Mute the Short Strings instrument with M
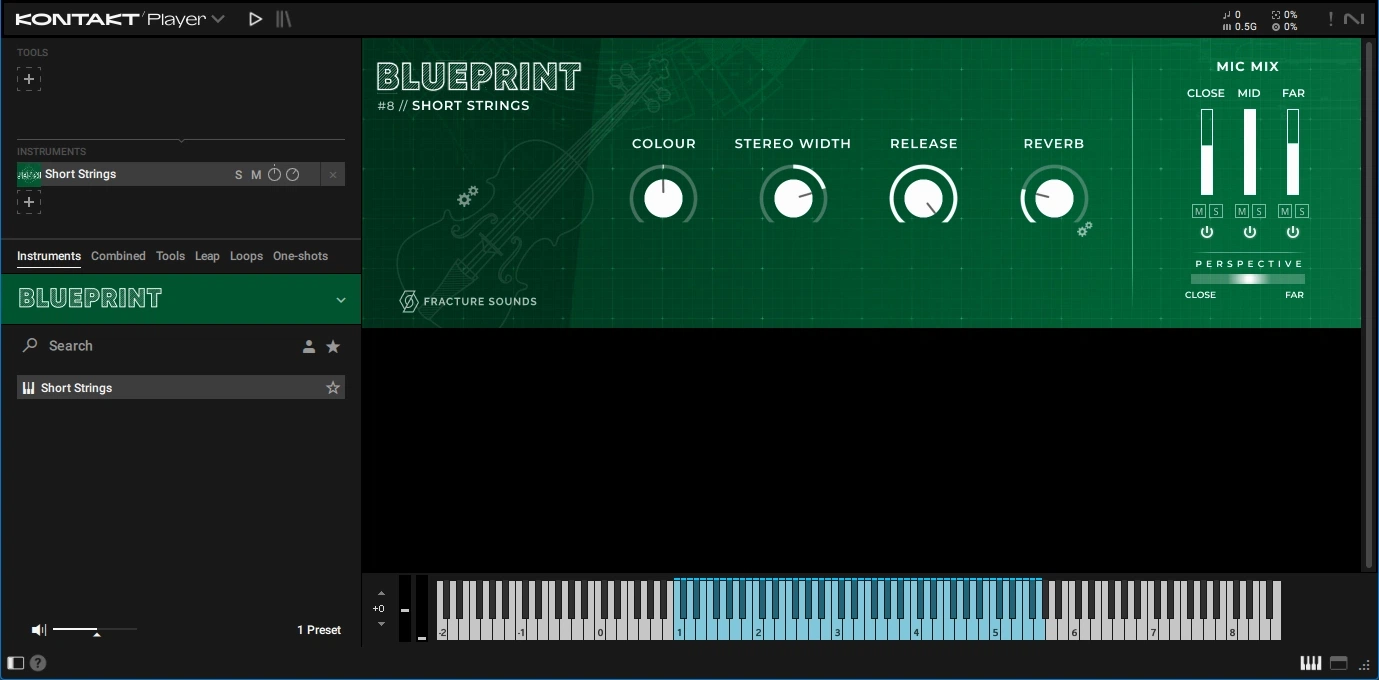The height and width of the screenshot is (680, 1379). pyautogui.click(x=256, y=175)
